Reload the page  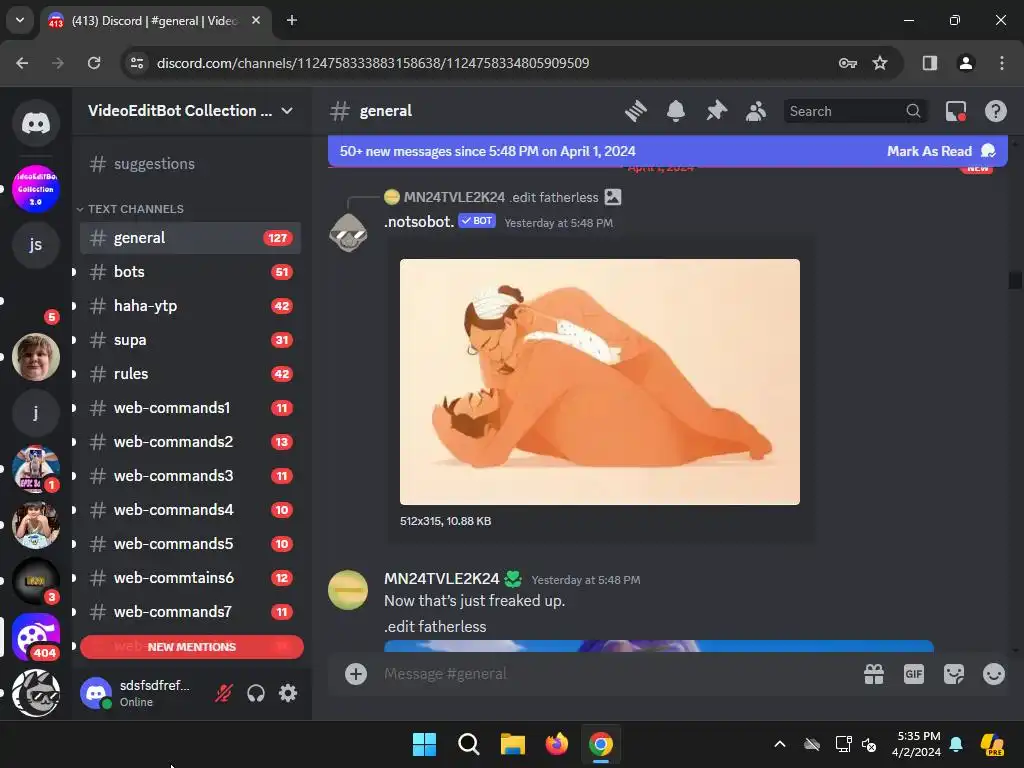pos(94,63)
